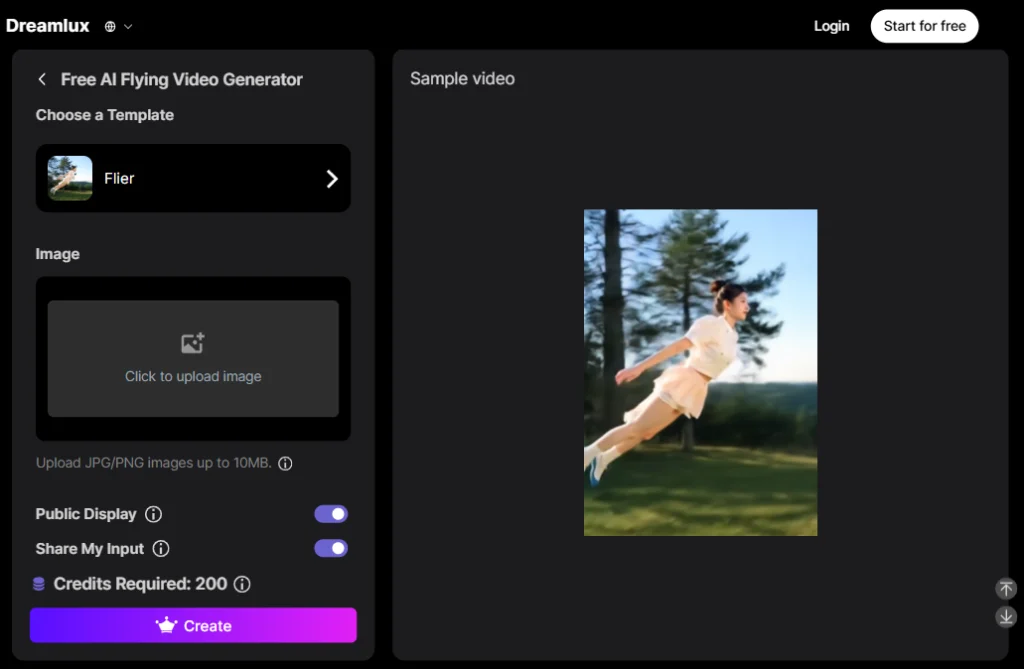The image size is (1024, 669).
Task: Open info icon next to upload size limit
Action: [285, 464]
